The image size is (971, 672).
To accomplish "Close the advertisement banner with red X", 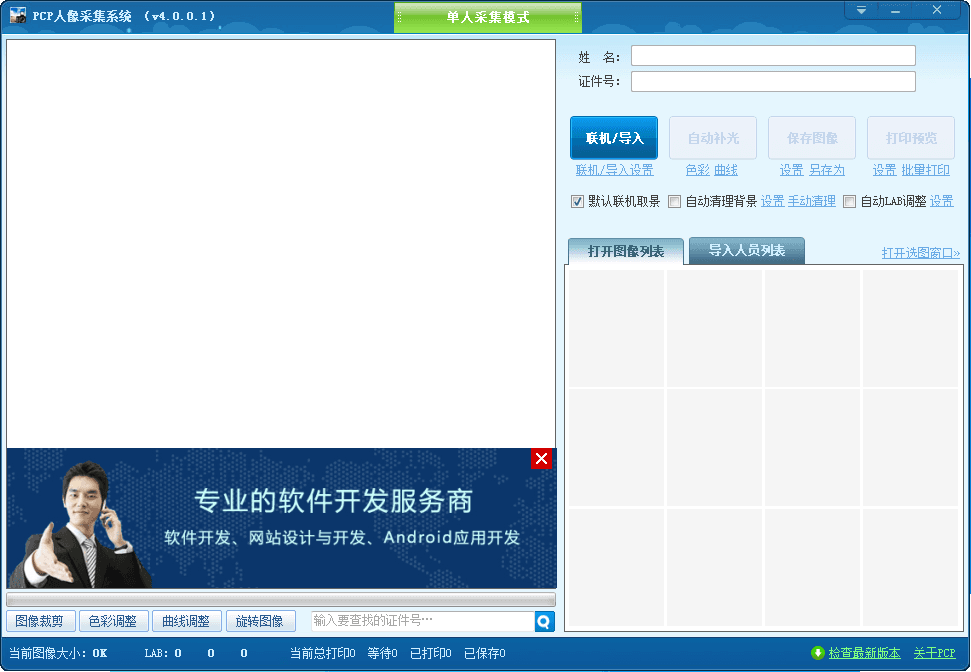I will pos(541,458).
